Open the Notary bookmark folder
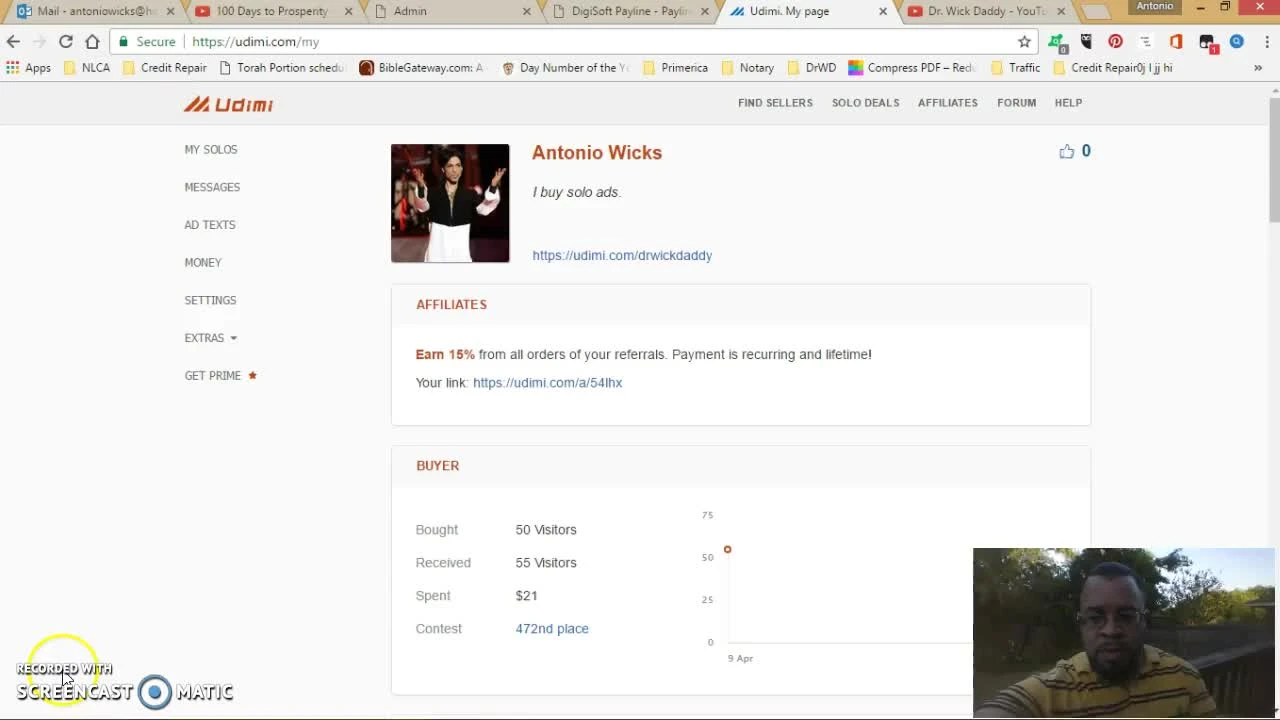Screen dimensions: 1280x720 (x=747, y=68)
